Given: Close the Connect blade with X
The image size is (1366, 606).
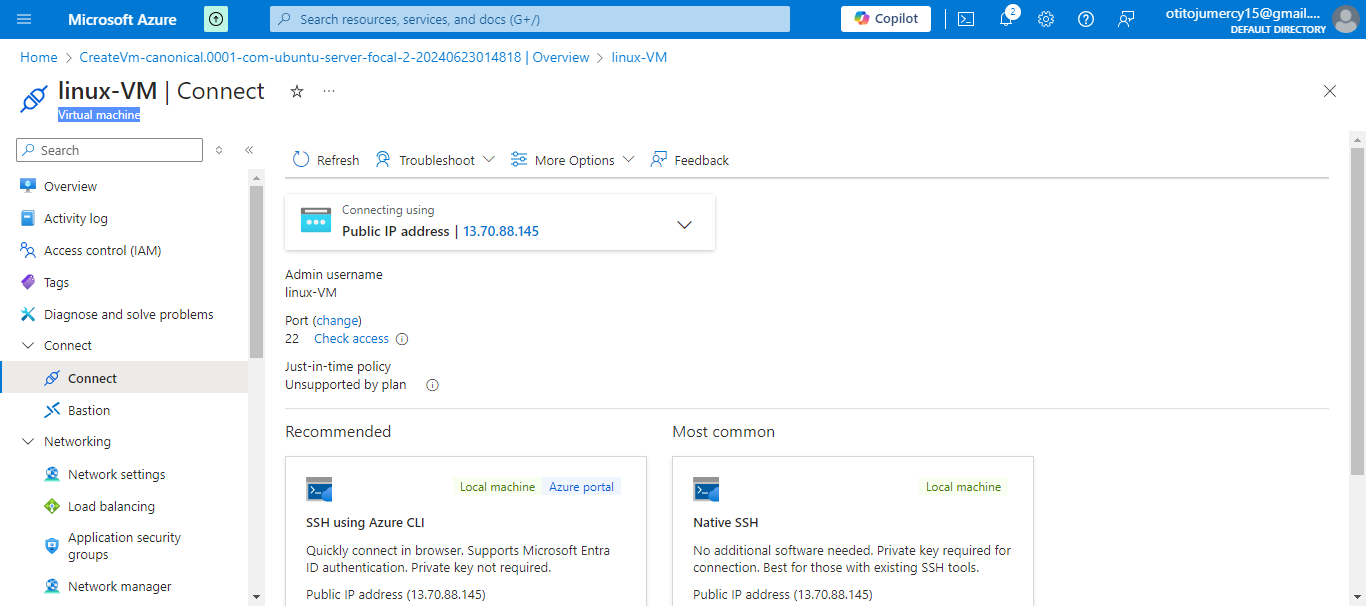Looking at the screenshot, I should click(x=1330, y=91).
